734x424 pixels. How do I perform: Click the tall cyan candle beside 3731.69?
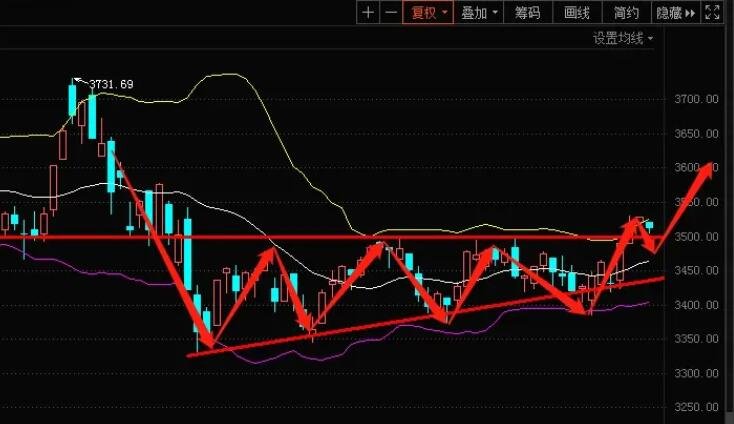point(72,100)
